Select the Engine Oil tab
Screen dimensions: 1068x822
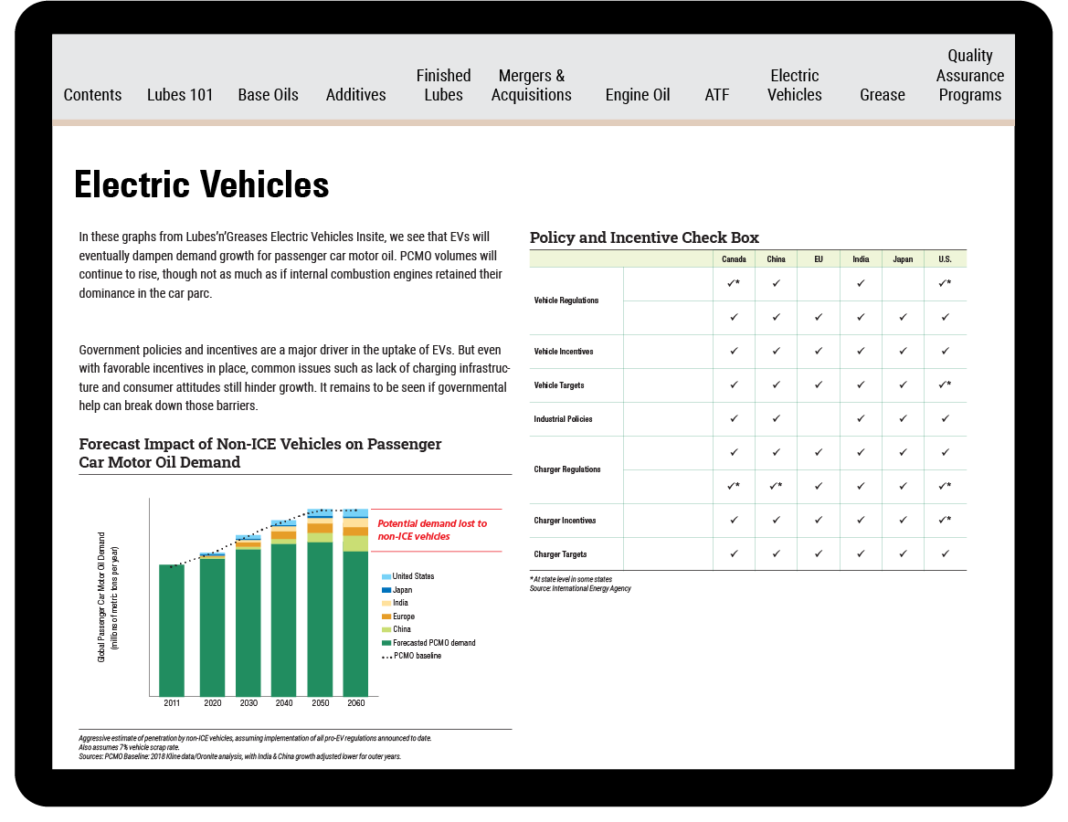(637, 95)
